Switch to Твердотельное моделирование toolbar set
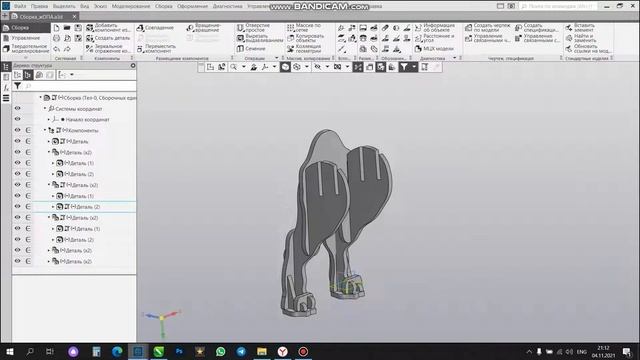The width and height of the screenshot is (640, 360). tap(25, 49)
